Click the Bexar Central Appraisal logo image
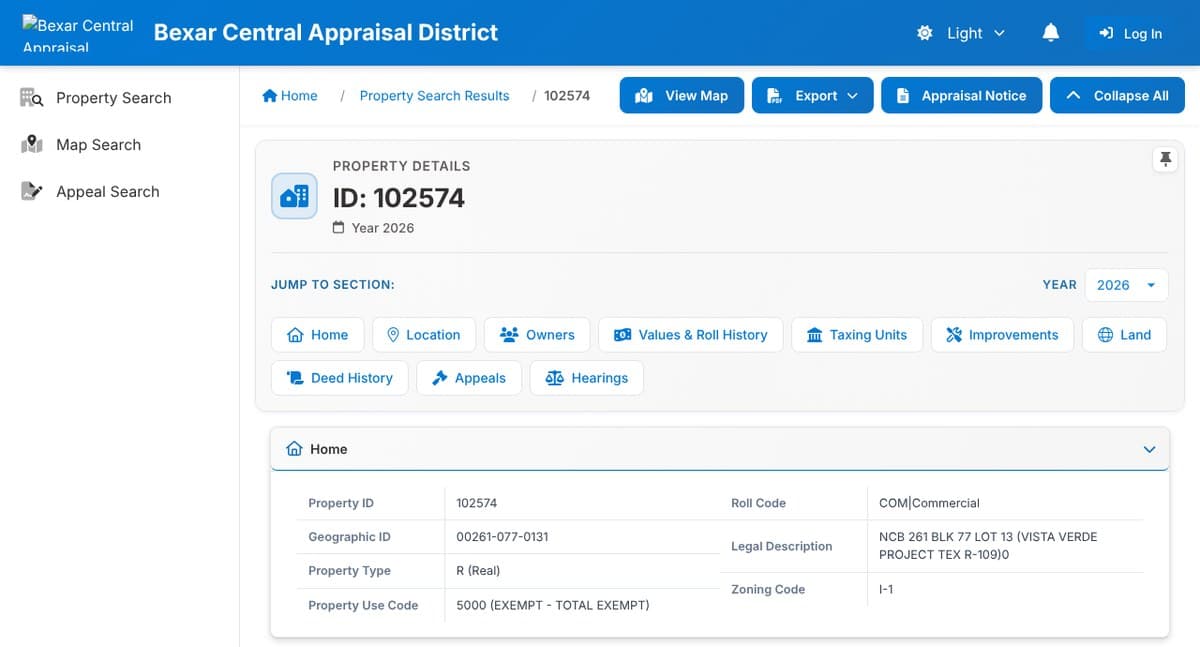The width and height of the screenshot is (1200, 647). coord(78,33)
